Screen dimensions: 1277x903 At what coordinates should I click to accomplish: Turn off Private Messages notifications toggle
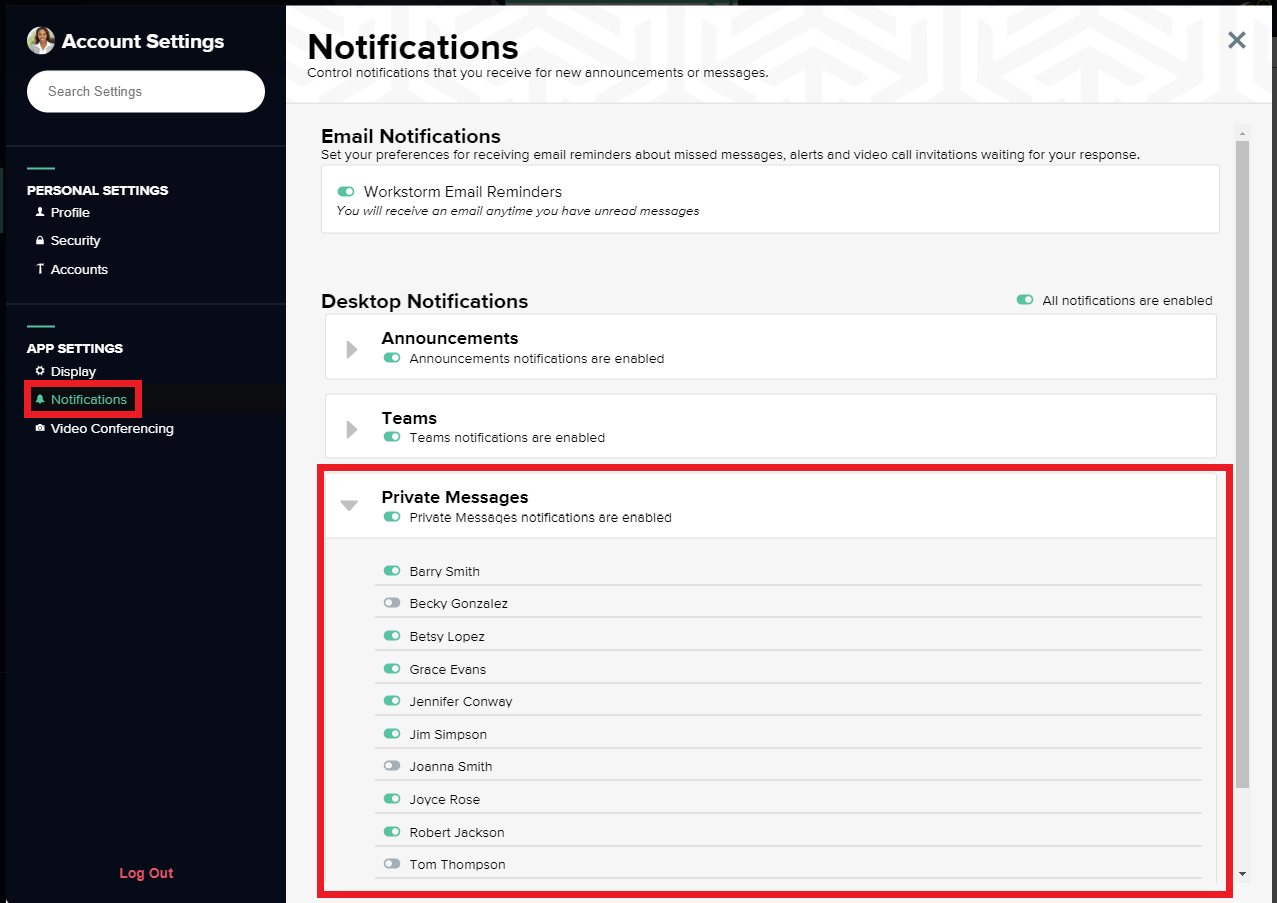pos(392,517)
